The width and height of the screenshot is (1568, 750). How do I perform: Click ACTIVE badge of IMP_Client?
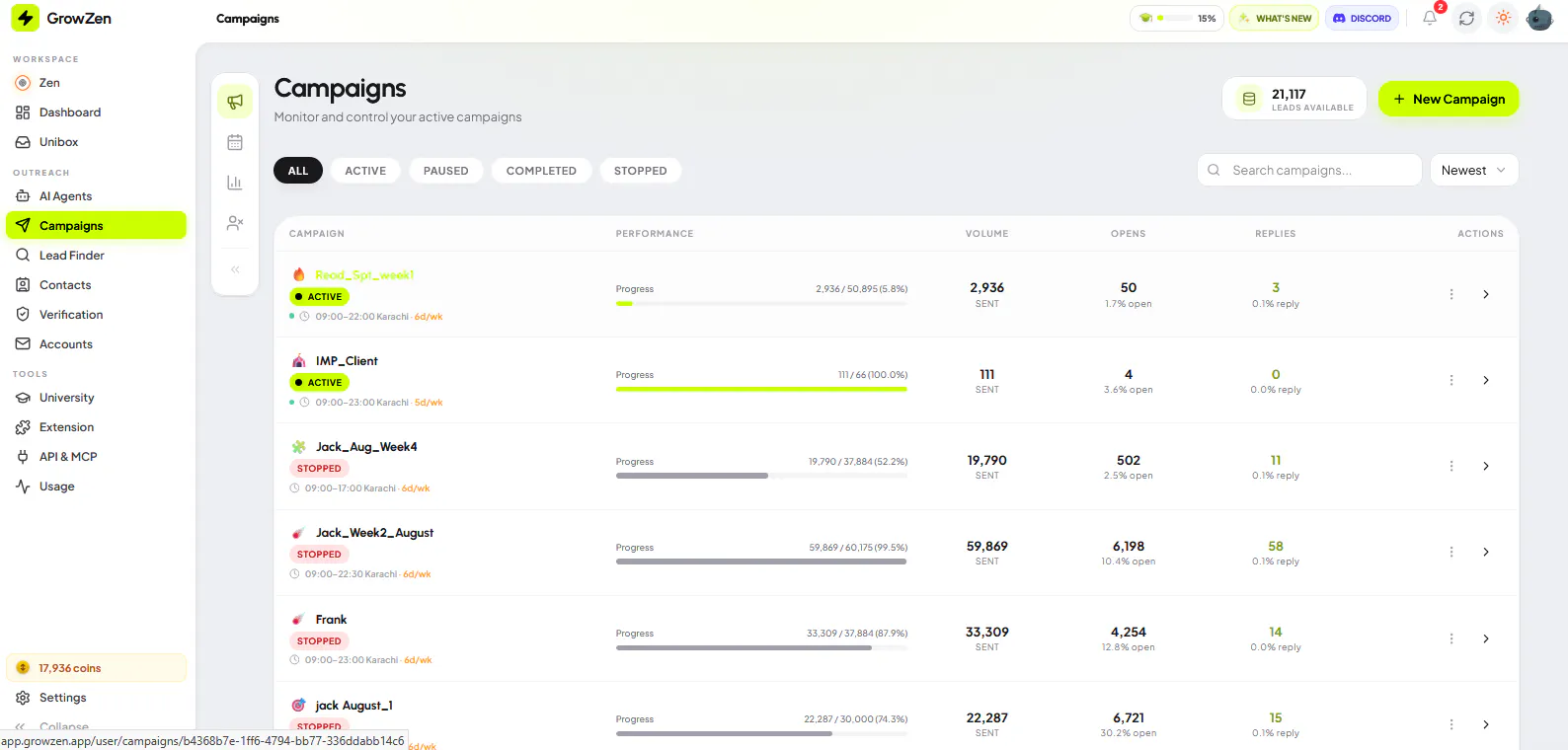[x=319, y=383]
